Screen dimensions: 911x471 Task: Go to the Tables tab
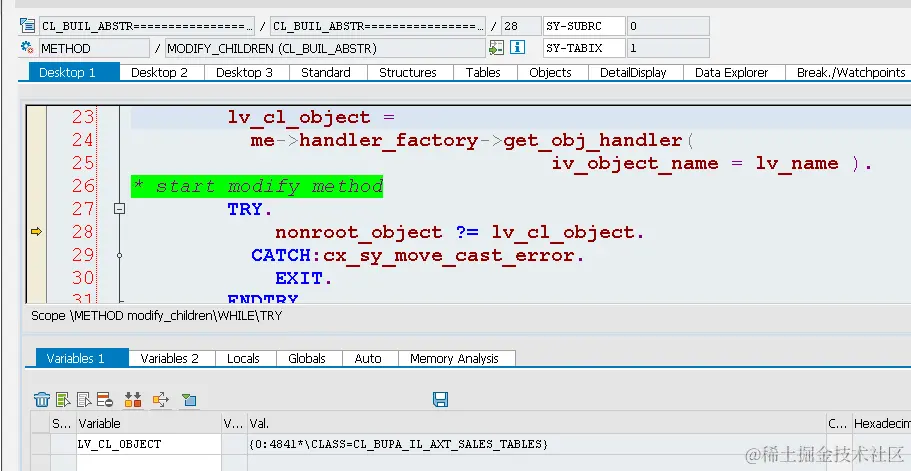pos(483,73)
